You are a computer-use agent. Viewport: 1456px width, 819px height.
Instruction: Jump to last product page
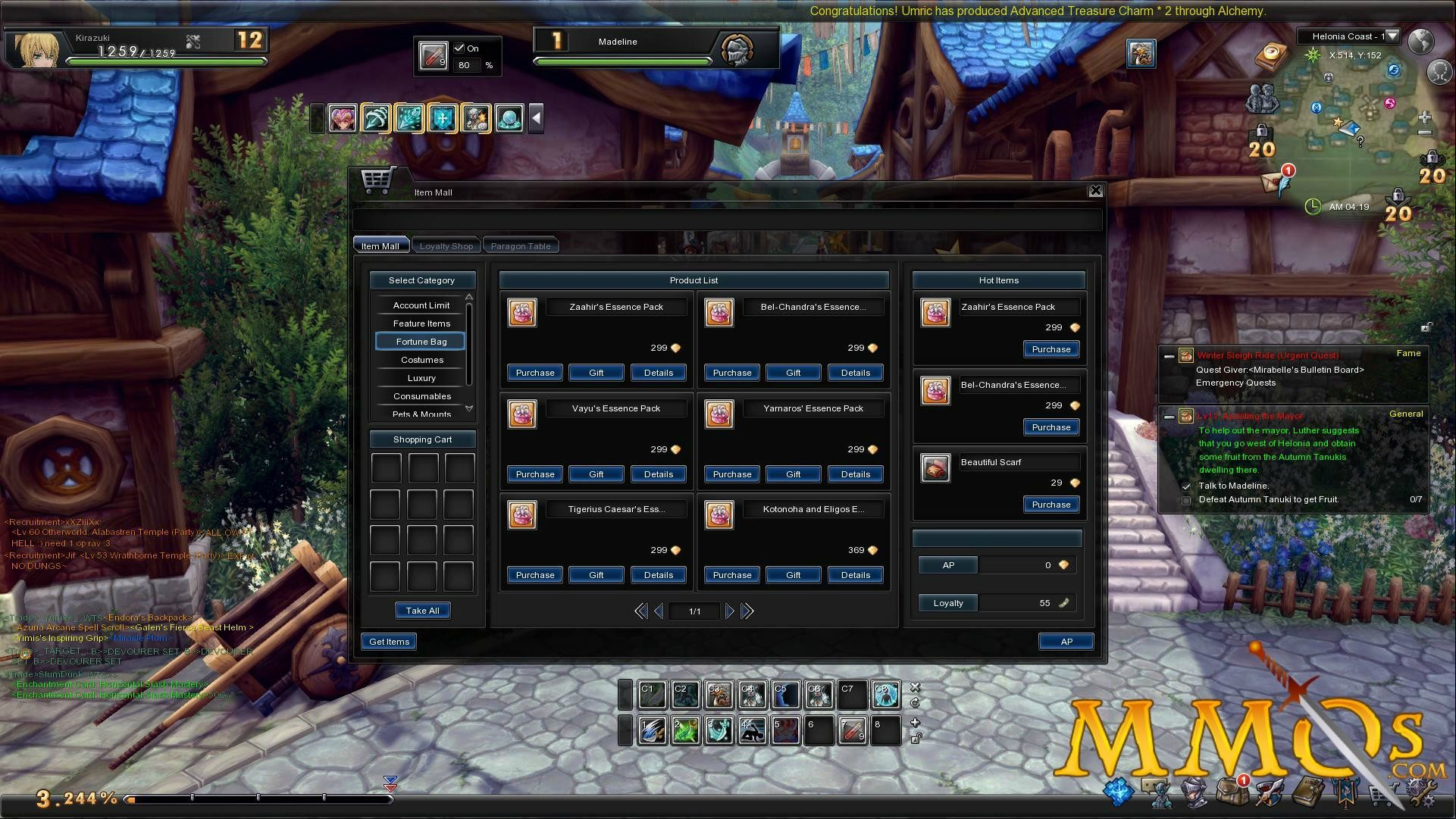[747, 611]
